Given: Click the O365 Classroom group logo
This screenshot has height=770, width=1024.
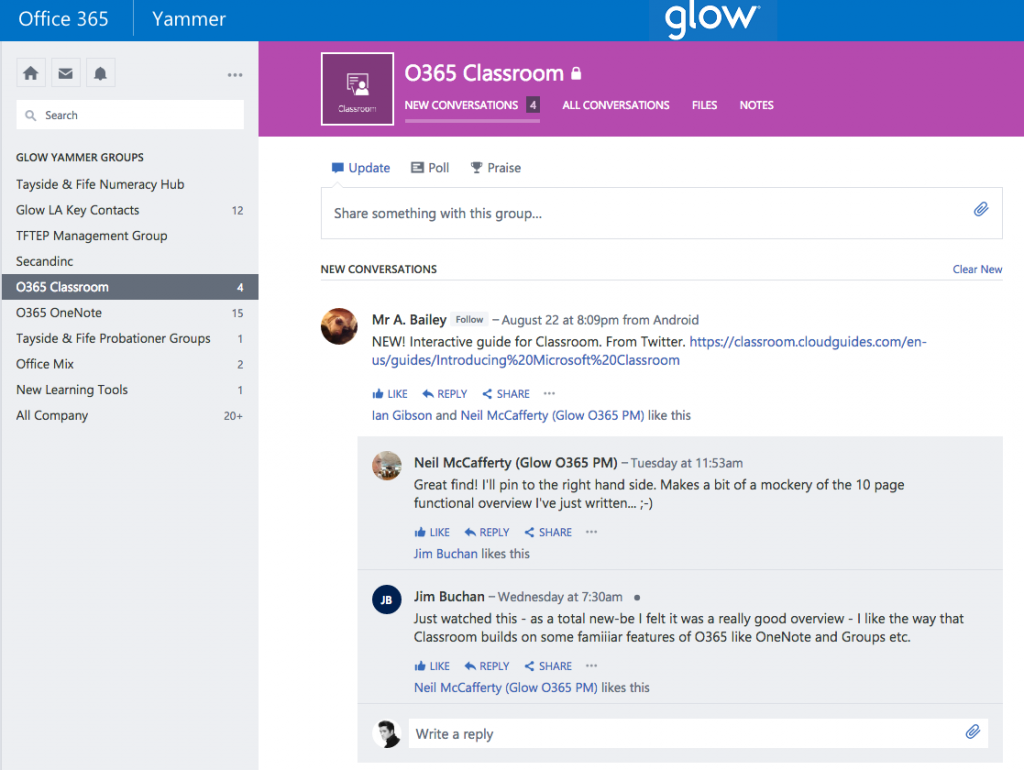Looking at the screenshot, I should [x=357, y=89].
